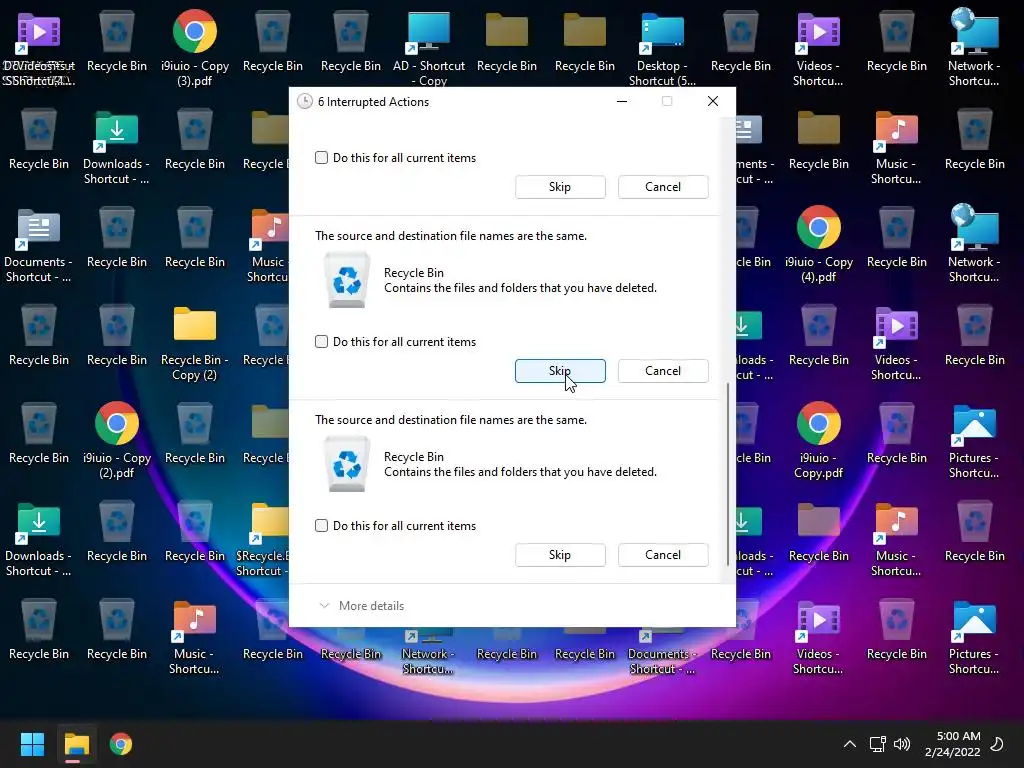1024x768 pixels.
Task: Click Cancel in the dialog's top section
Action: coord(663,187)
